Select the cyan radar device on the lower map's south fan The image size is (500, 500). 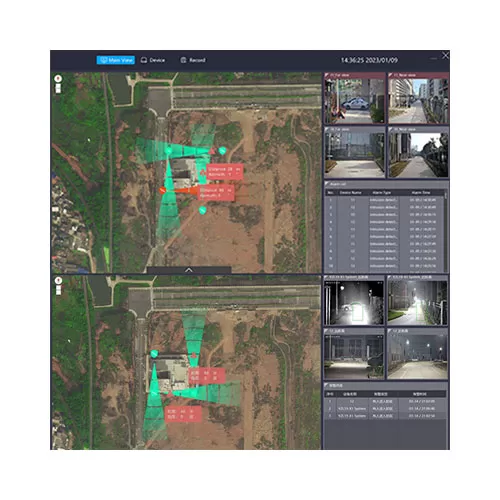(x=154, y=394)
